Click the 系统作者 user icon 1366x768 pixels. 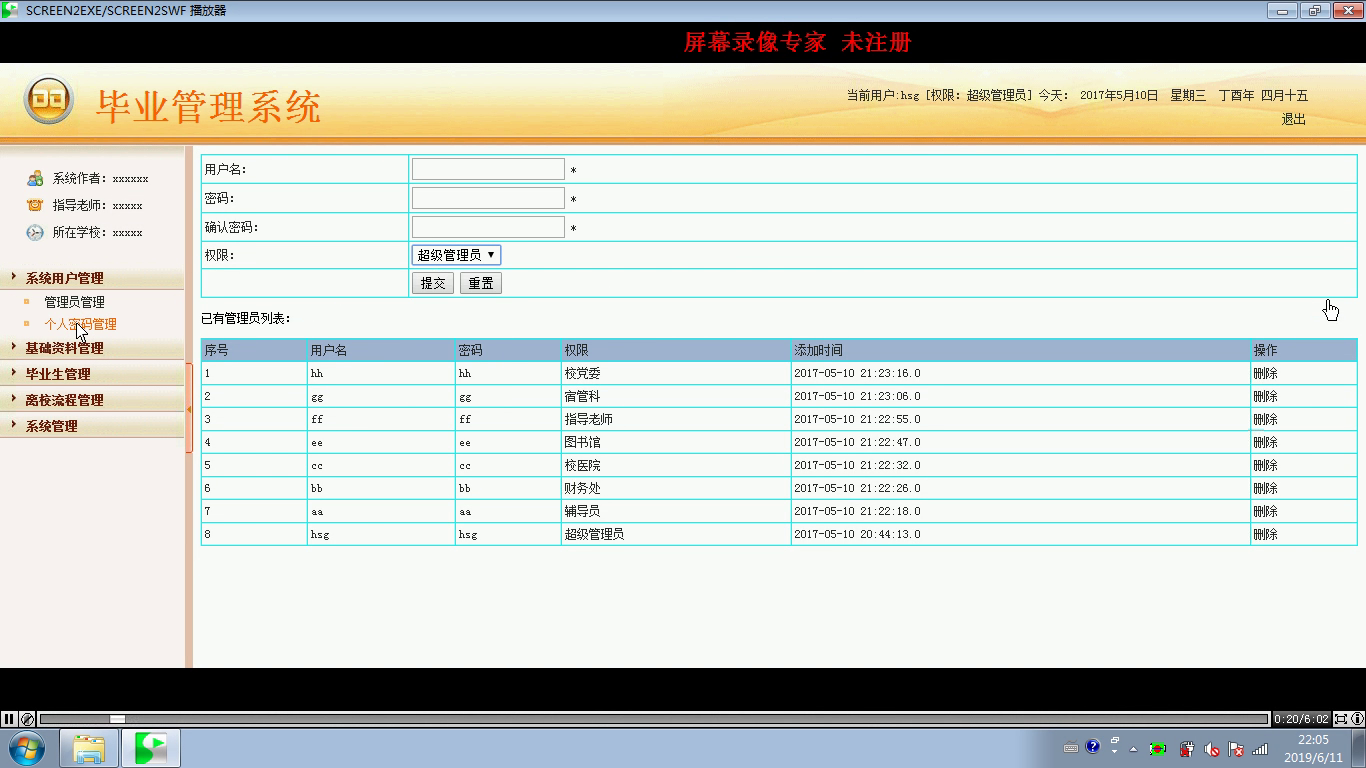35,178
